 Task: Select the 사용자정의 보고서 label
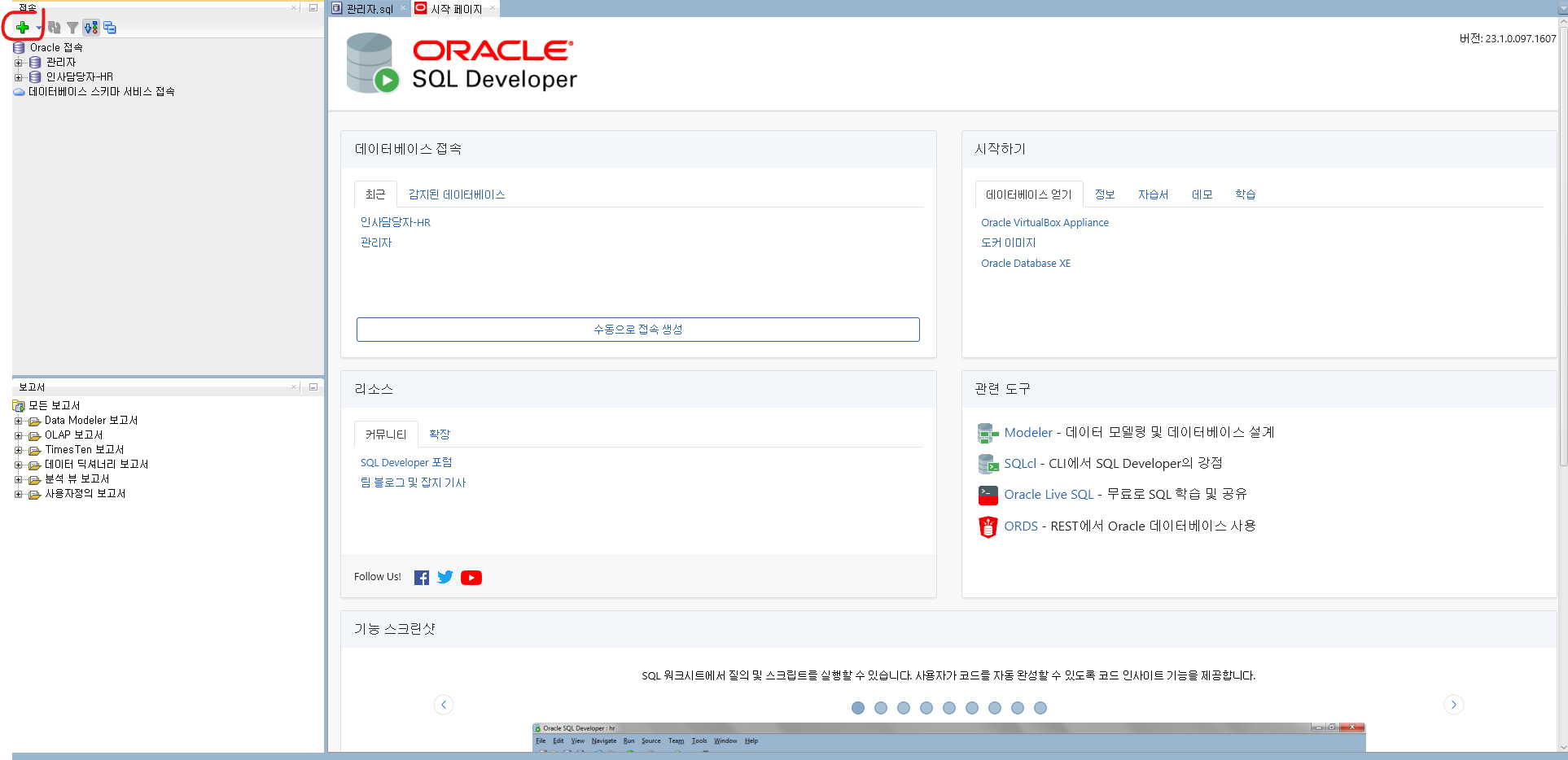click(85, 494)
